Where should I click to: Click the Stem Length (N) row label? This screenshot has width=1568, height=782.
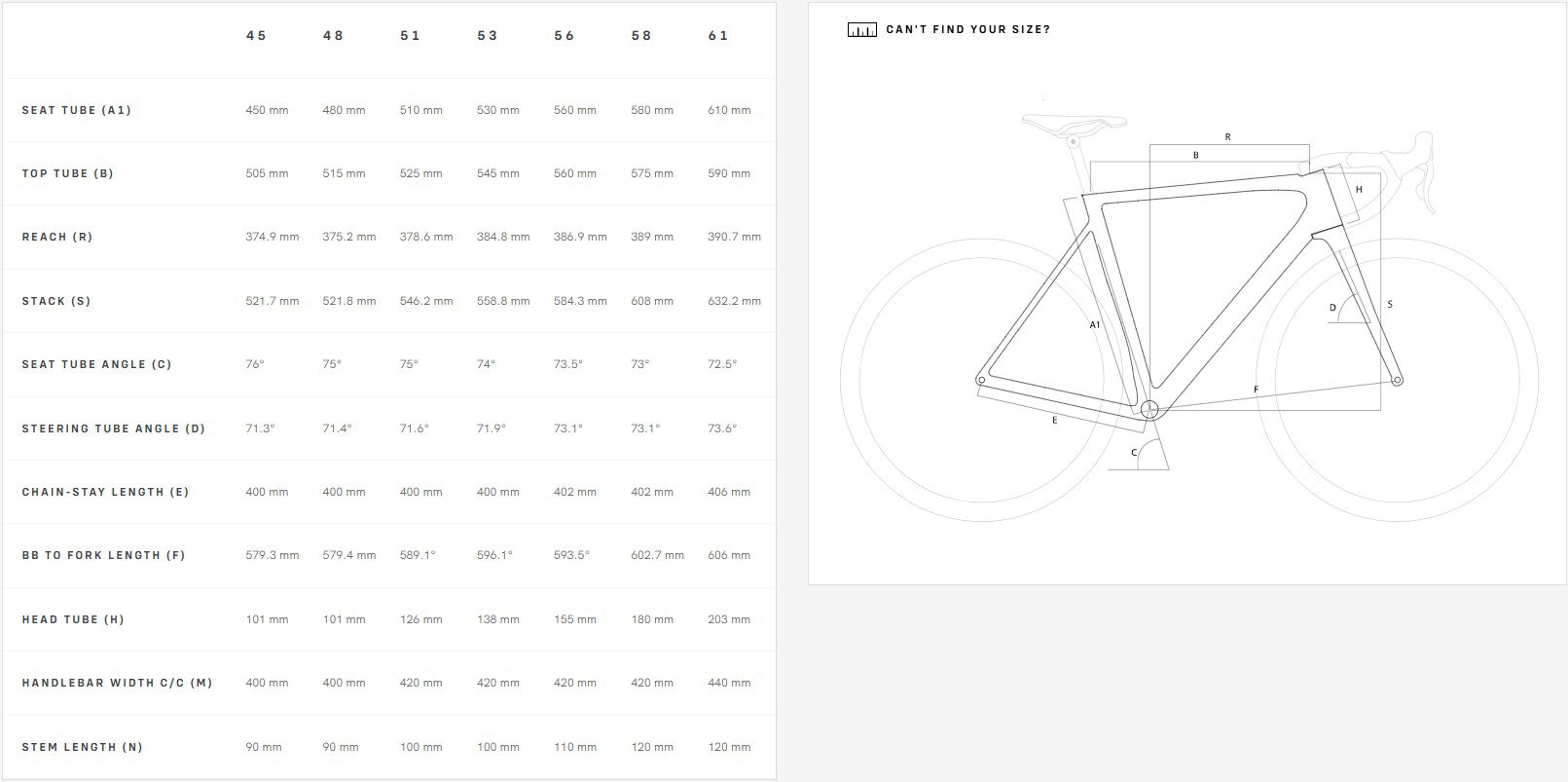[82, 747]
